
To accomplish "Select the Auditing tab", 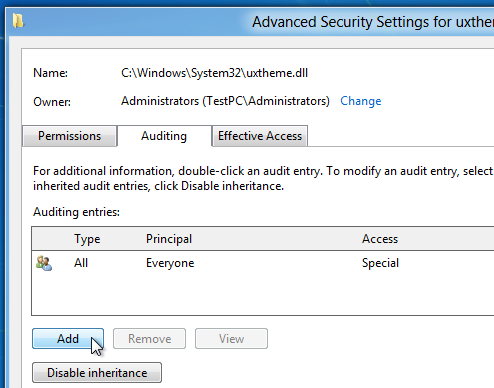I will pyautogui.click(x=164, y=136).
